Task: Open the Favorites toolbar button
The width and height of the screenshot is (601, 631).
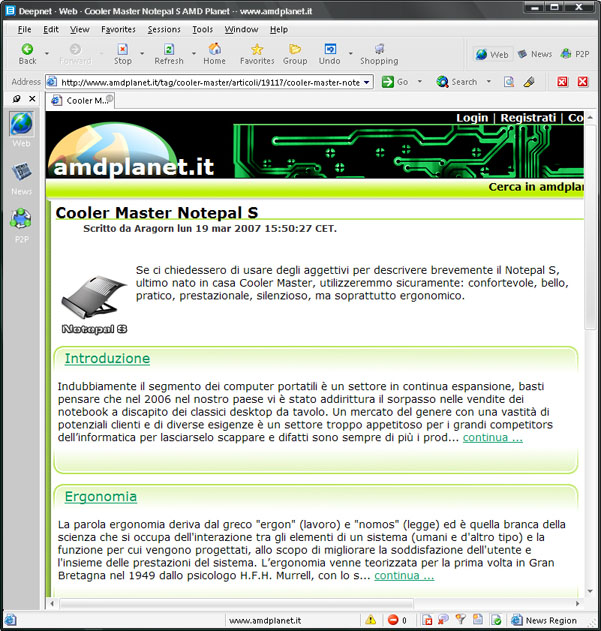Action: [x=257, y=54]
